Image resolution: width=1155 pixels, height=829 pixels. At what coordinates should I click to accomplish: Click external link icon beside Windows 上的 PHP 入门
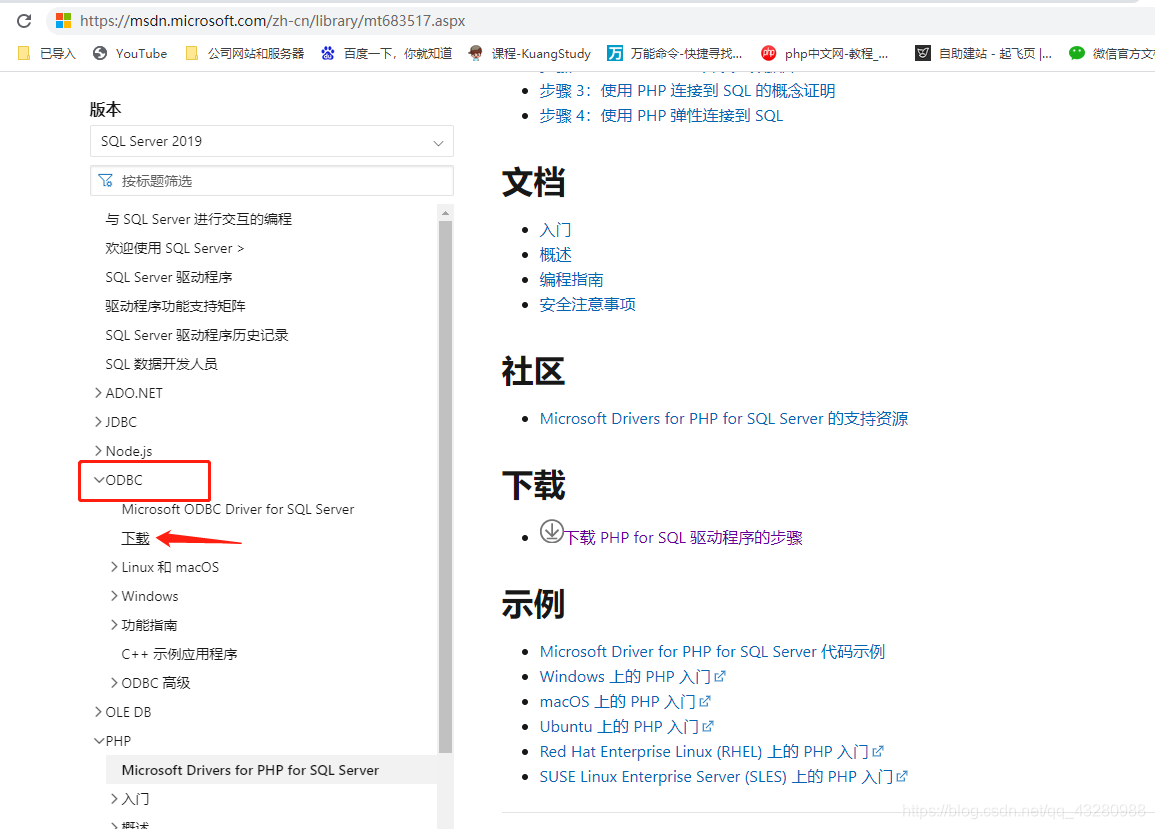coord(720,676)
